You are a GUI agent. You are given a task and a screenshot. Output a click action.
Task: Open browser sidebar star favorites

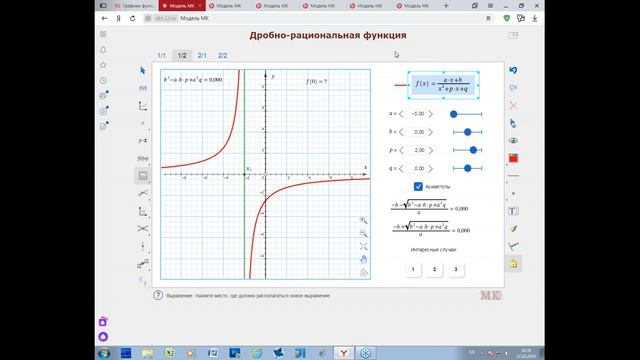[x=103, y=65]
